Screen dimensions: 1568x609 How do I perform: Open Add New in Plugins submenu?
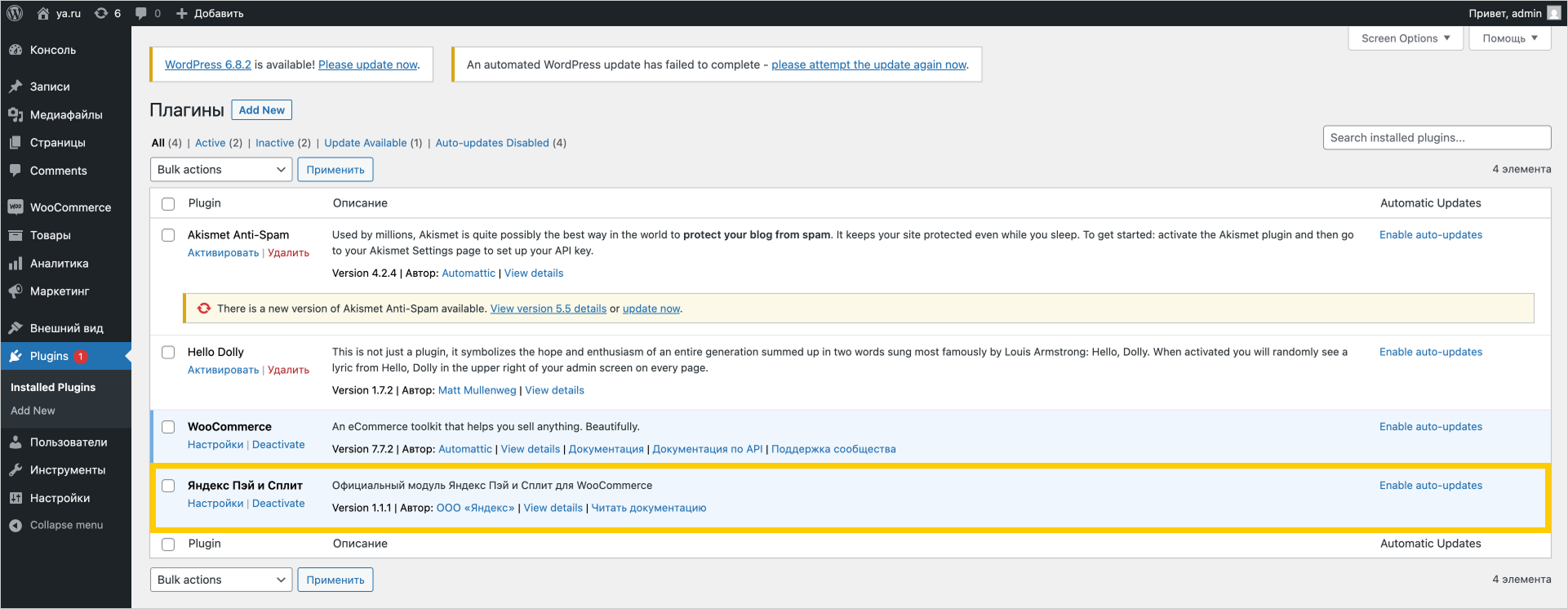pyautogui.click(x=33, y=411)
